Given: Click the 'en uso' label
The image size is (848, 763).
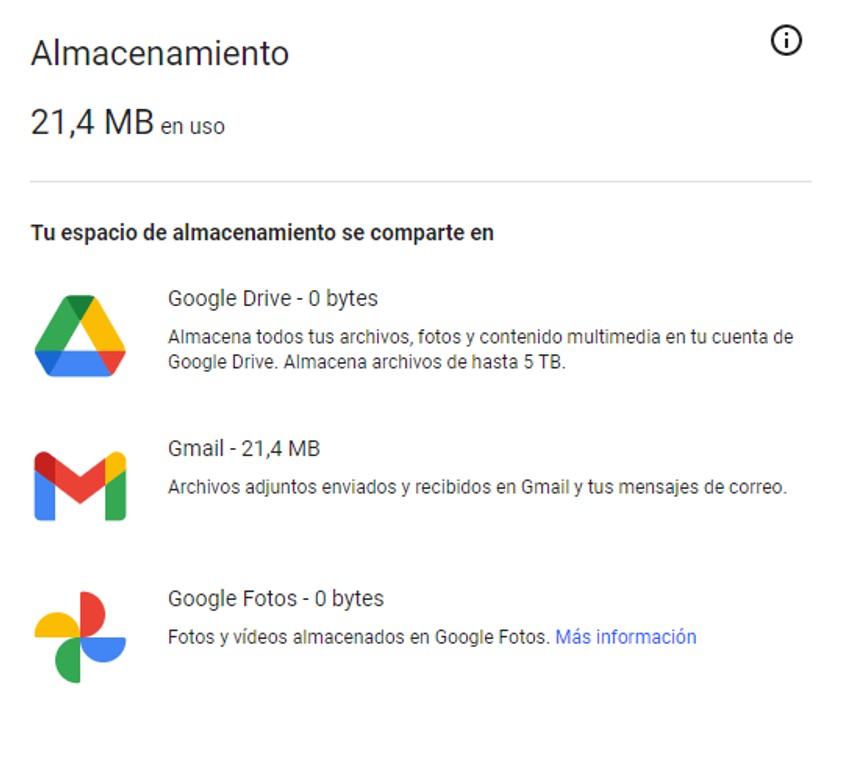Looking at the screenshot, I should [x=193, y=127].
